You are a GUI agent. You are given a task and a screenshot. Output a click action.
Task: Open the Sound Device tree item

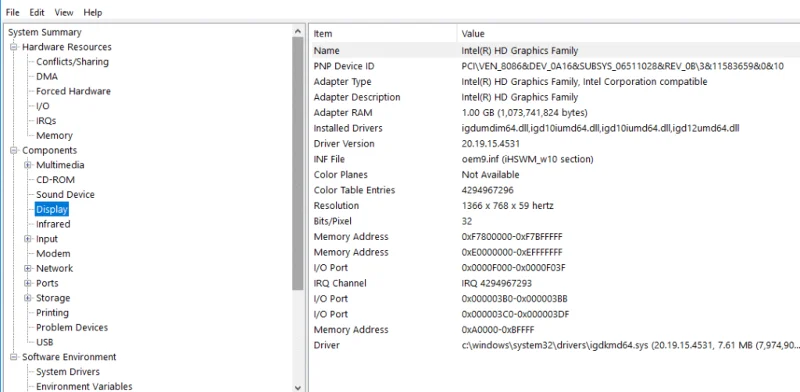(x=65, y=195)
